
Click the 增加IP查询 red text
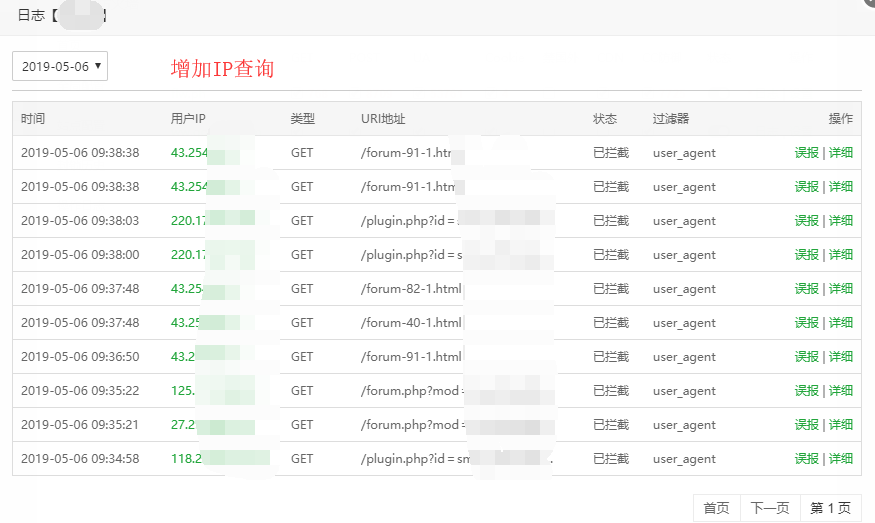pos(222,69)
